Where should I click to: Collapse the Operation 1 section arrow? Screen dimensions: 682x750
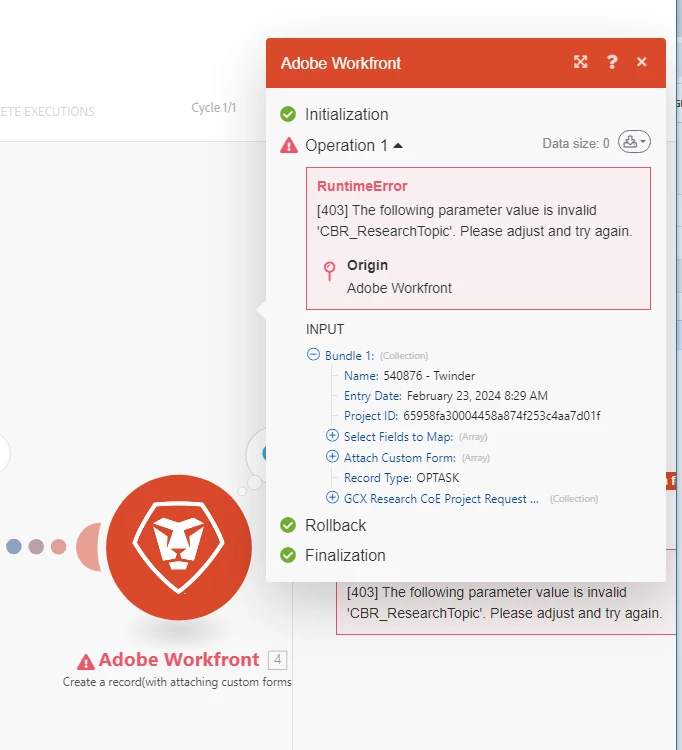(397, 145)
